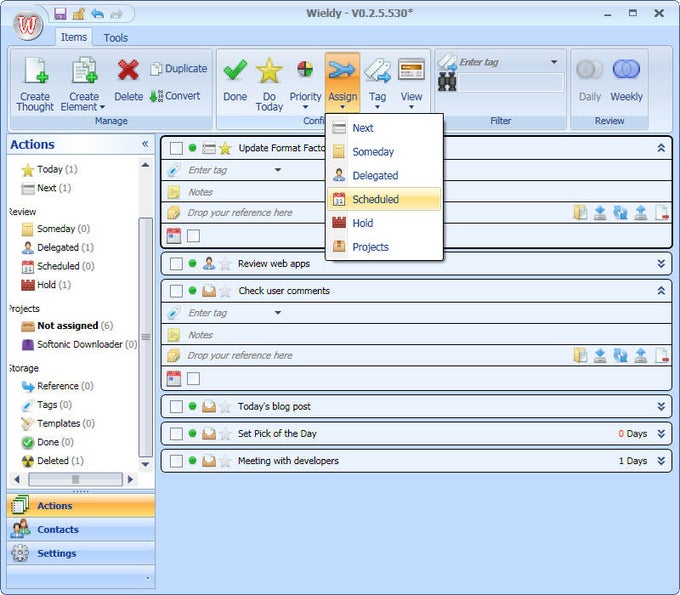The height and width of the screenshot is (595, 680).
Task: Click the padlock icon in quick toolbar
Action: 78,14
